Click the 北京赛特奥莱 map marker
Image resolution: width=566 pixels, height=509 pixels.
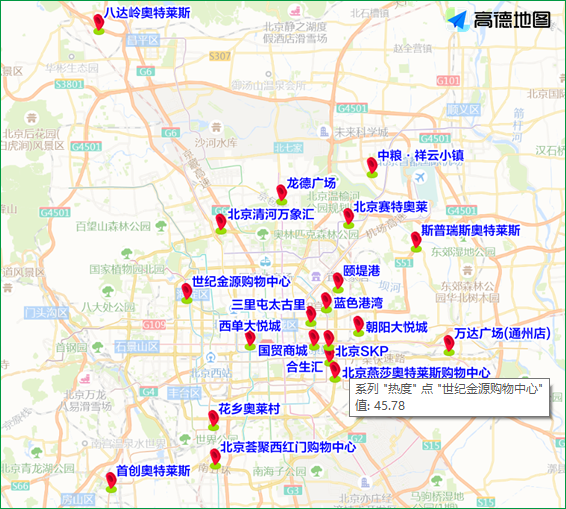[348, 218]
